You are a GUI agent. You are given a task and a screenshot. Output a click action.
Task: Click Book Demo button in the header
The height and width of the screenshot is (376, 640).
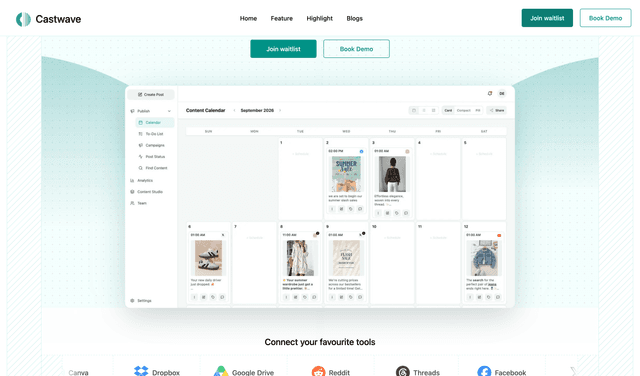click(x=605, y=18)
